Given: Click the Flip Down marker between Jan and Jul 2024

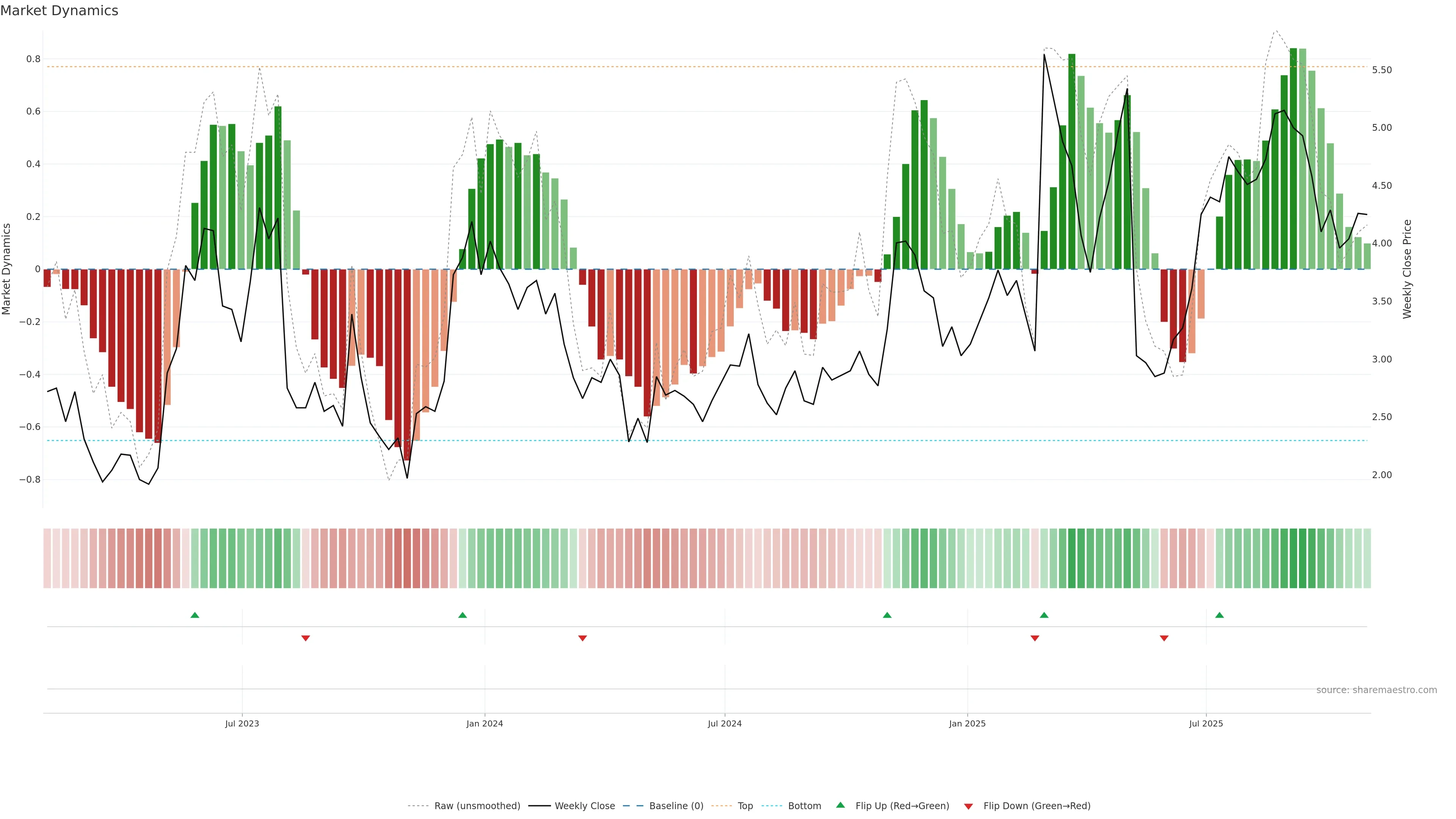Looking at the screenshot, I should coord(583,638).
